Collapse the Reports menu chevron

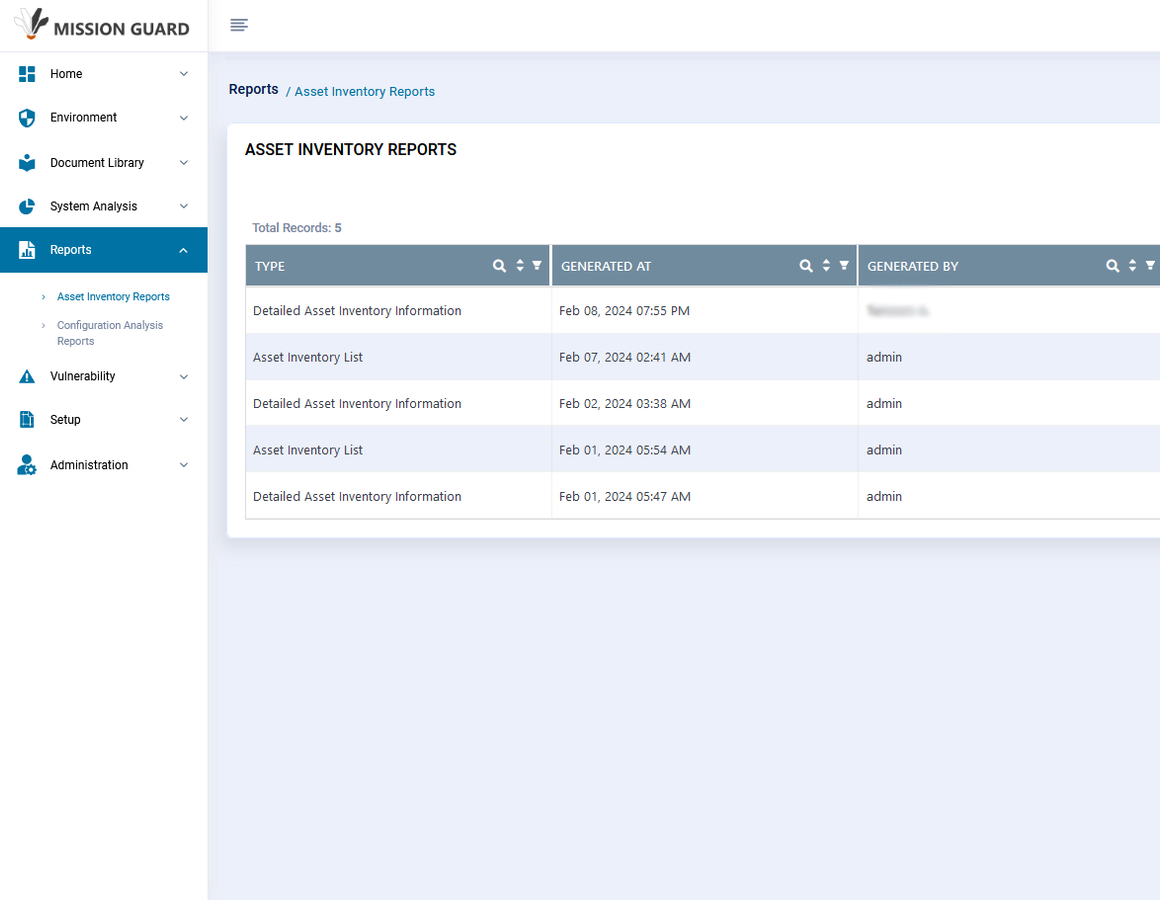tap(183, 250)
